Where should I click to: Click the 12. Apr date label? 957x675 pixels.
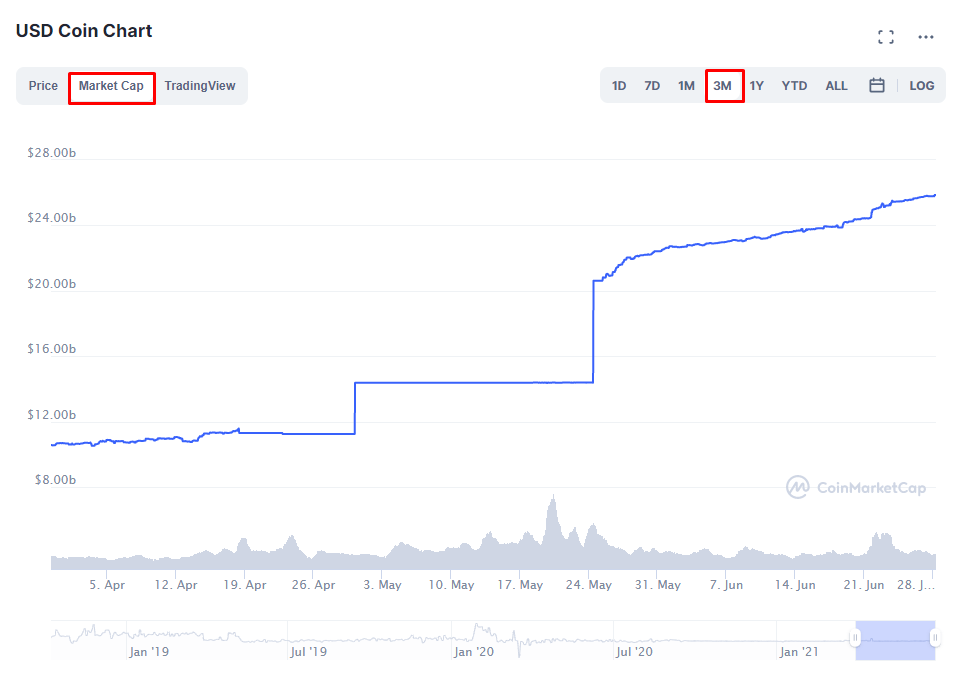pyautogui.click(x=176, y=585)
